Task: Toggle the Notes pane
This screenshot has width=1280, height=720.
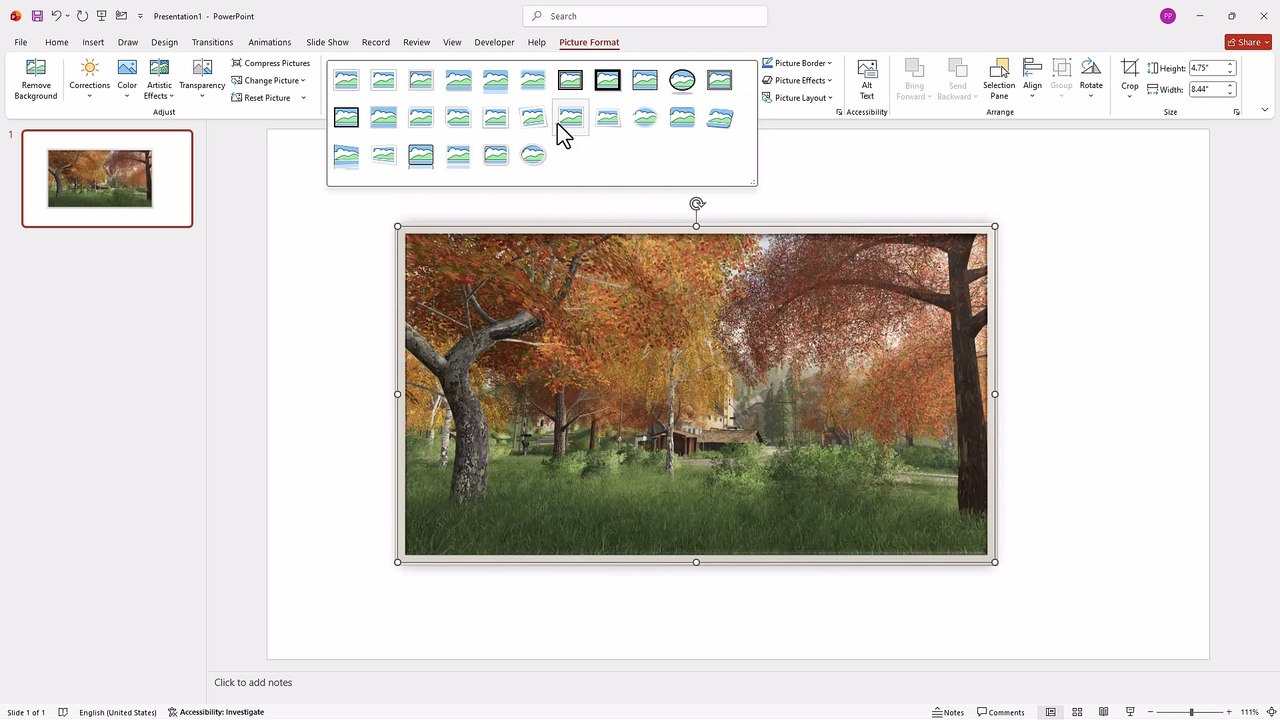Action: [948, 712]
